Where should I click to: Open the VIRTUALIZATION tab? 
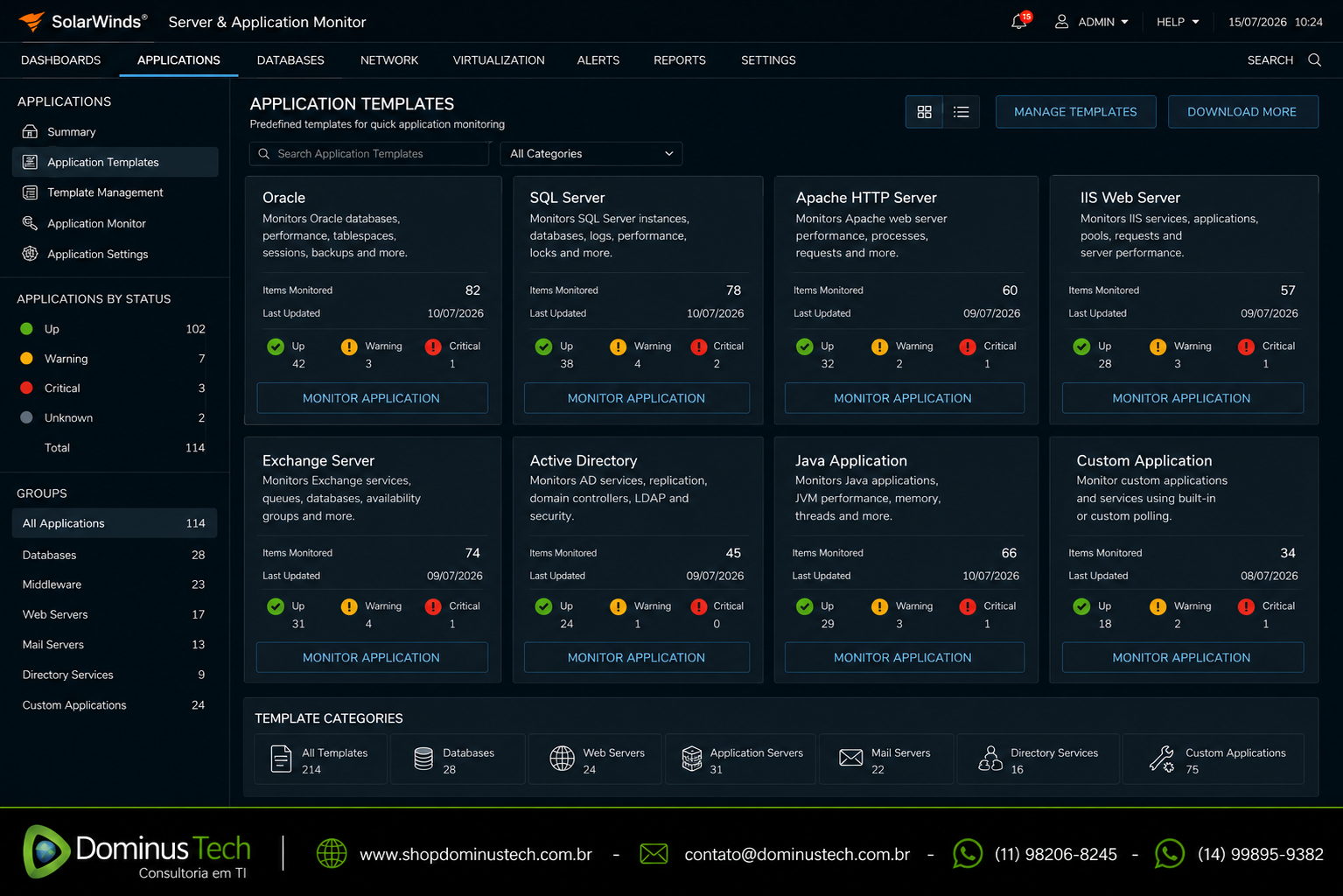[499, 59]
